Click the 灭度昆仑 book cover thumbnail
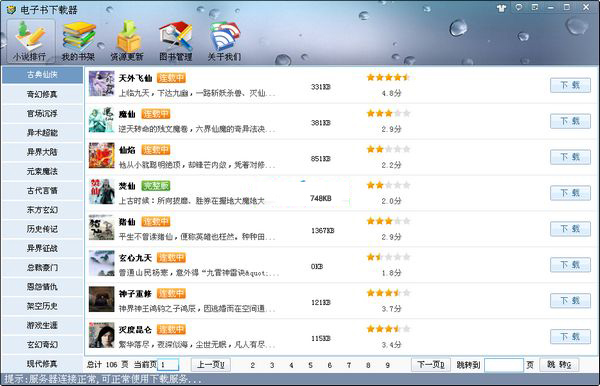 101,335
